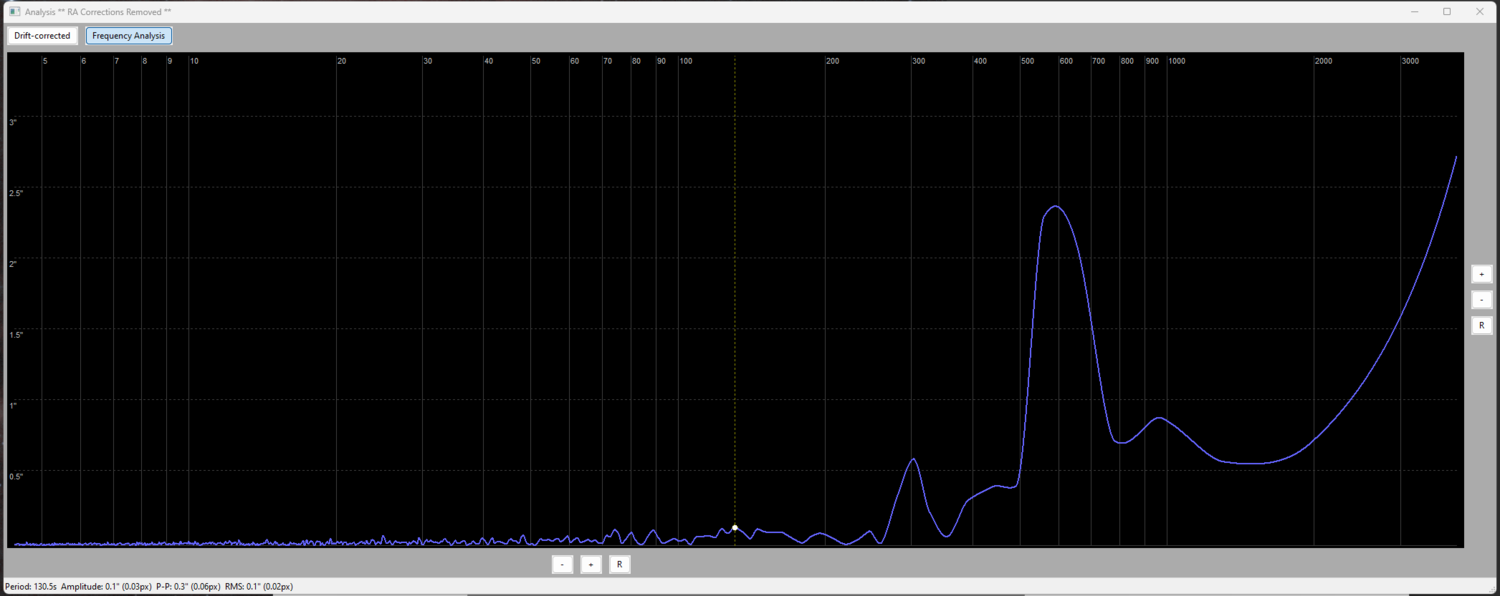Close the Analysis window
This screenshot has width=1500, height=596.
[x=1480, y=11]
